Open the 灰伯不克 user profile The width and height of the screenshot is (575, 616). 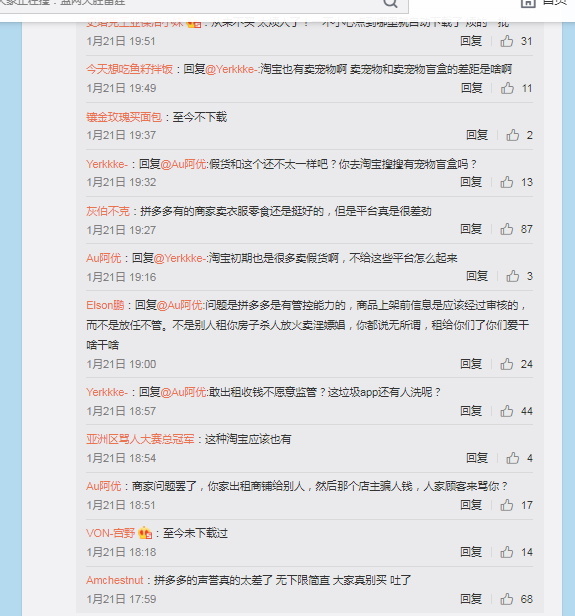108,211
